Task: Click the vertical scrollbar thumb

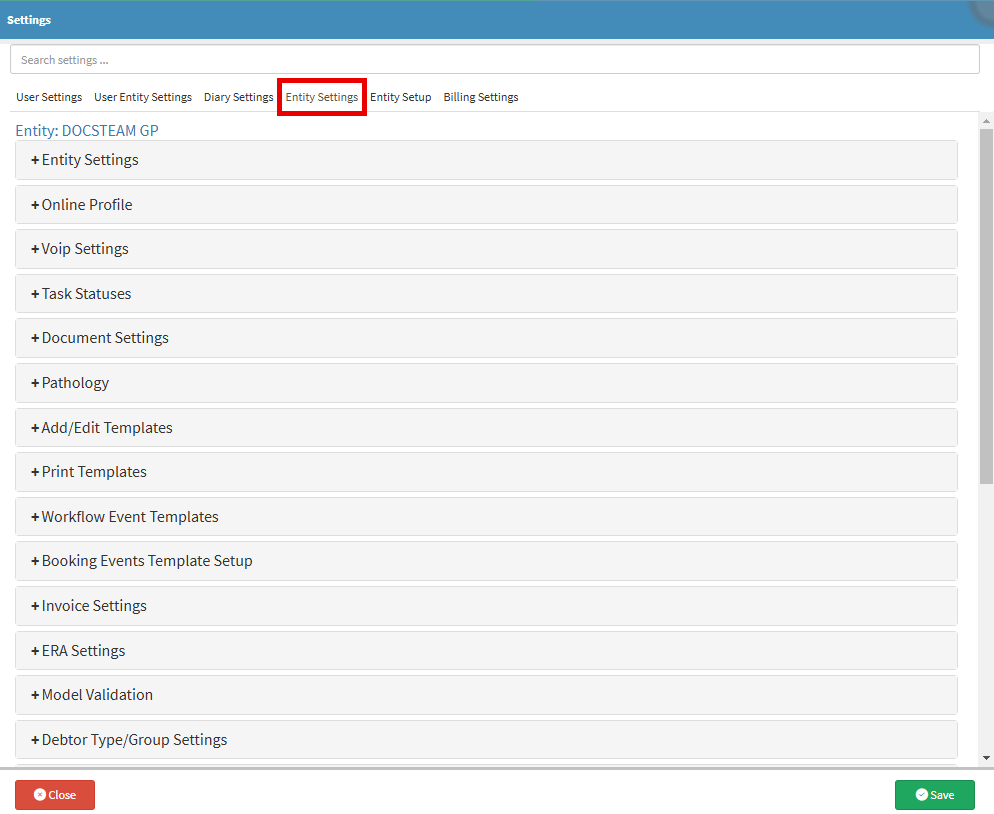Action: click(x=986, y=307)
